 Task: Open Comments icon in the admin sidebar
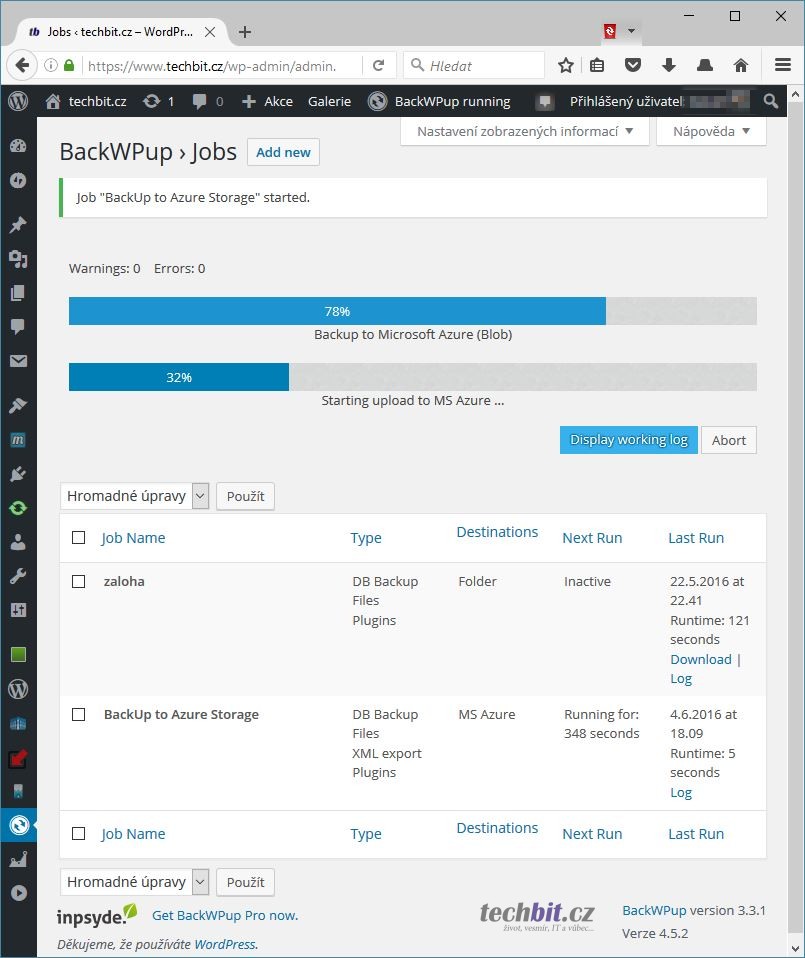click(18, 327)
